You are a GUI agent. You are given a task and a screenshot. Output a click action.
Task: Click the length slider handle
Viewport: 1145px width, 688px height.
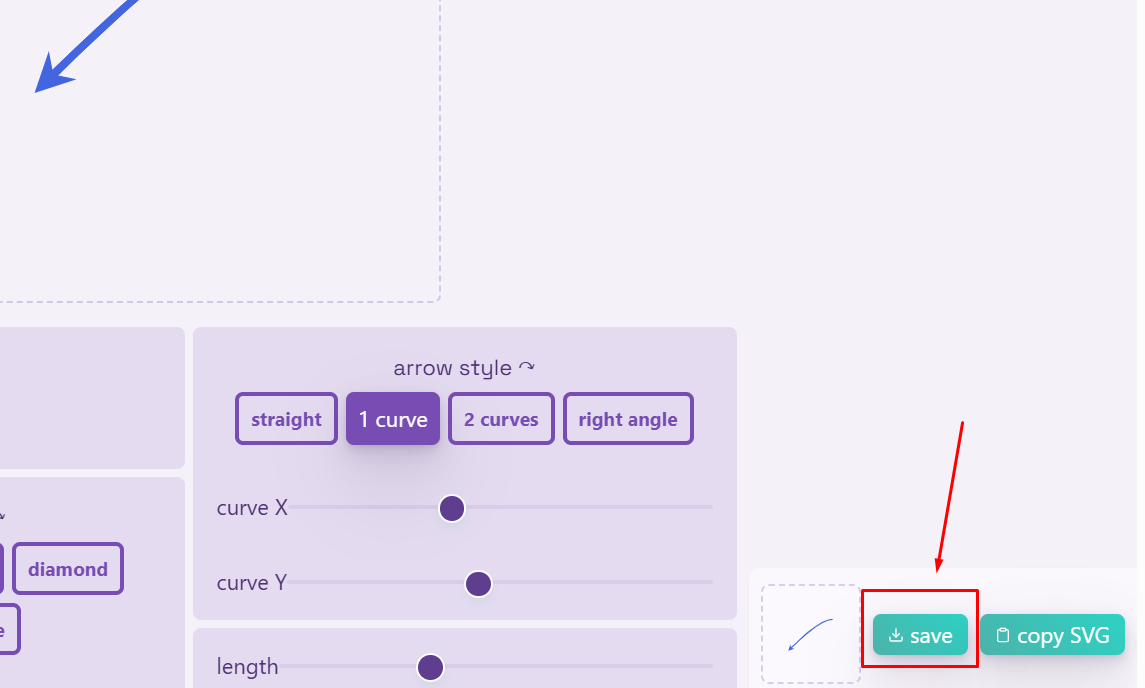(430, 666)
